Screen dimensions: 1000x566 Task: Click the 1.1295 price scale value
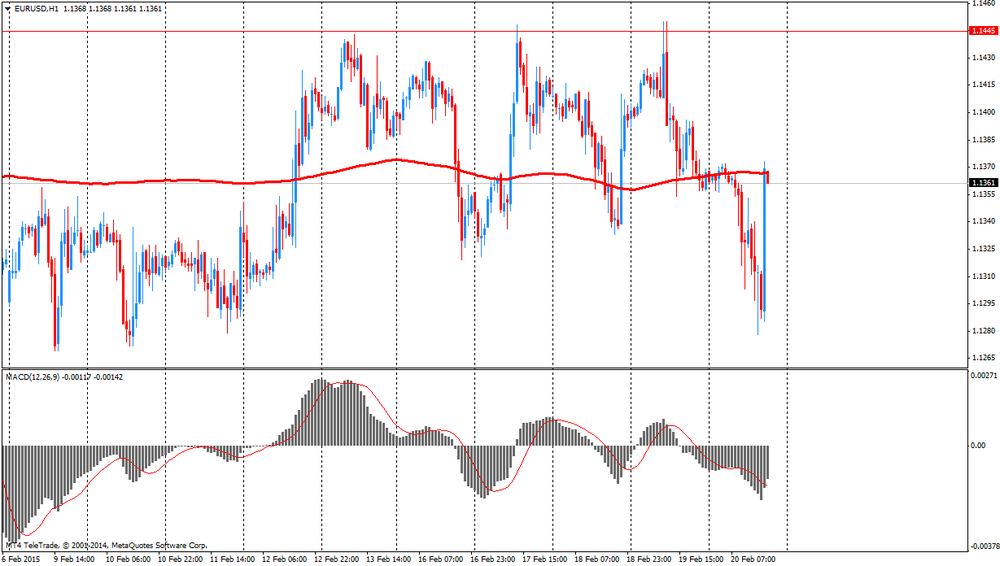coord(983,303)
